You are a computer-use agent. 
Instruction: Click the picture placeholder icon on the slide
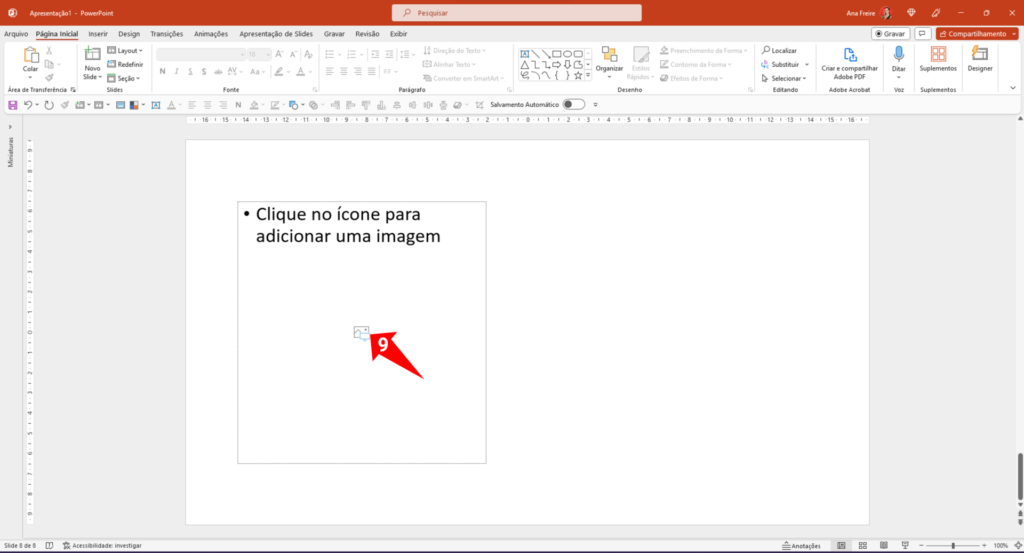pos(361,332)
